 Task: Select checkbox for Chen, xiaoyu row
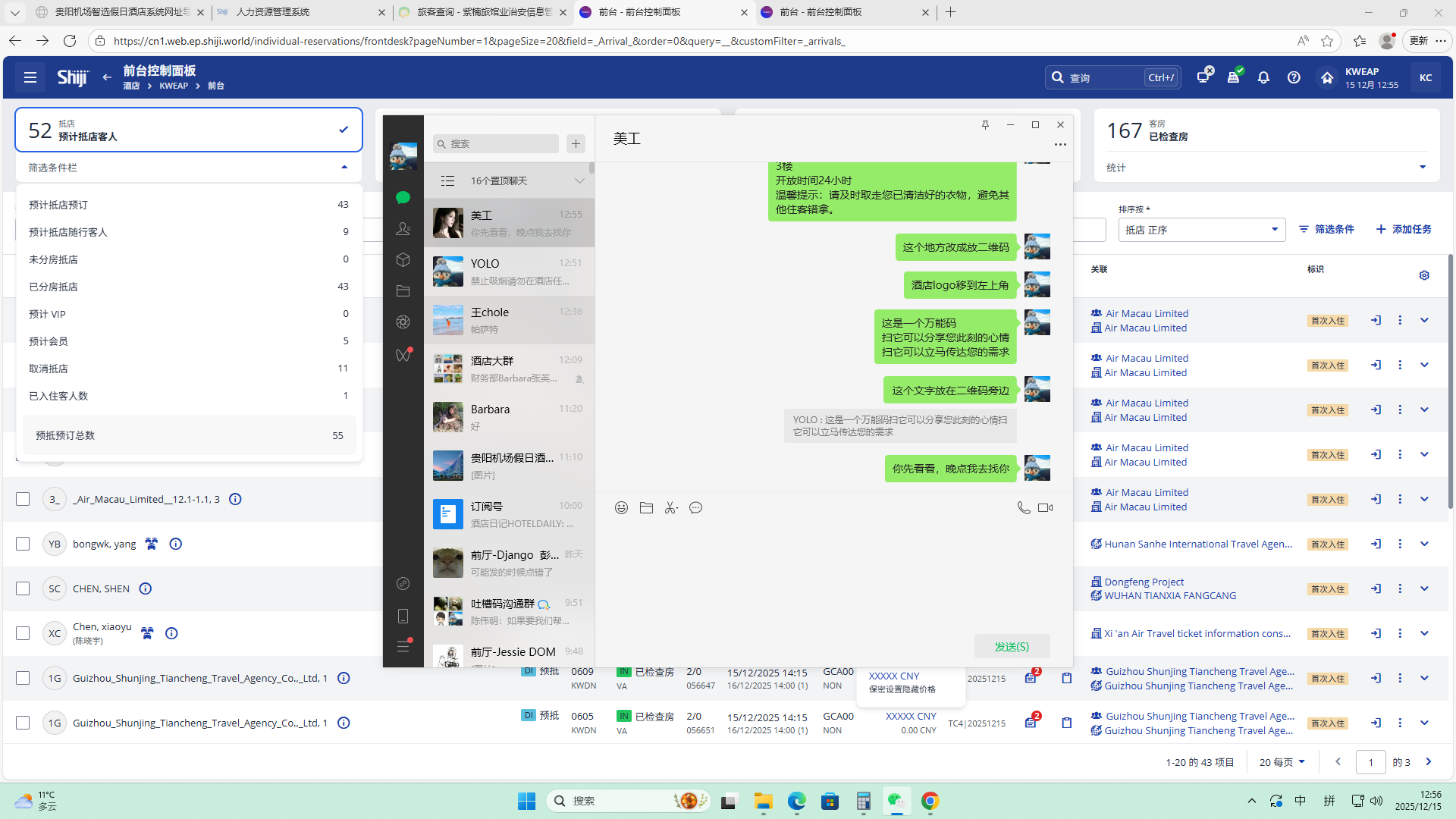tap(23, 633)
